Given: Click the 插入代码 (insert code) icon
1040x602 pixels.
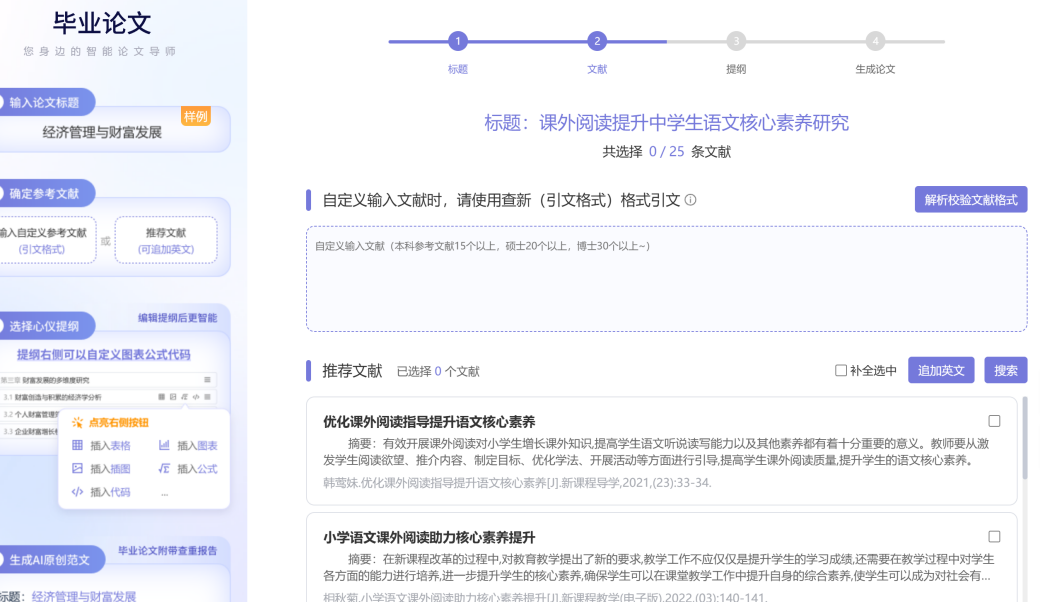Looking at the screenshot, I should pyautogui.click(x=77, y=492).
